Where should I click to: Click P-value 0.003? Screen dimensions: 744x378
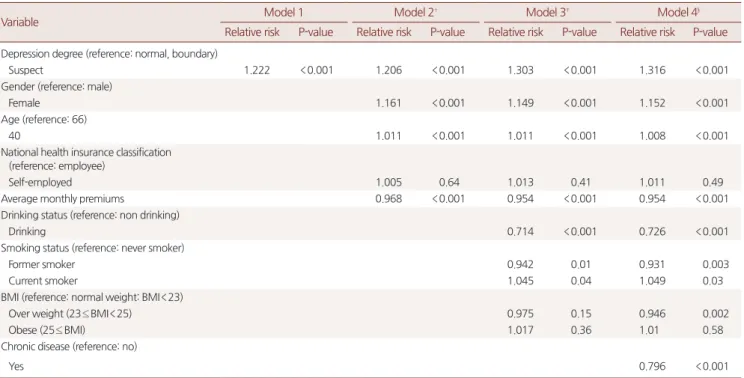(716, 265)
